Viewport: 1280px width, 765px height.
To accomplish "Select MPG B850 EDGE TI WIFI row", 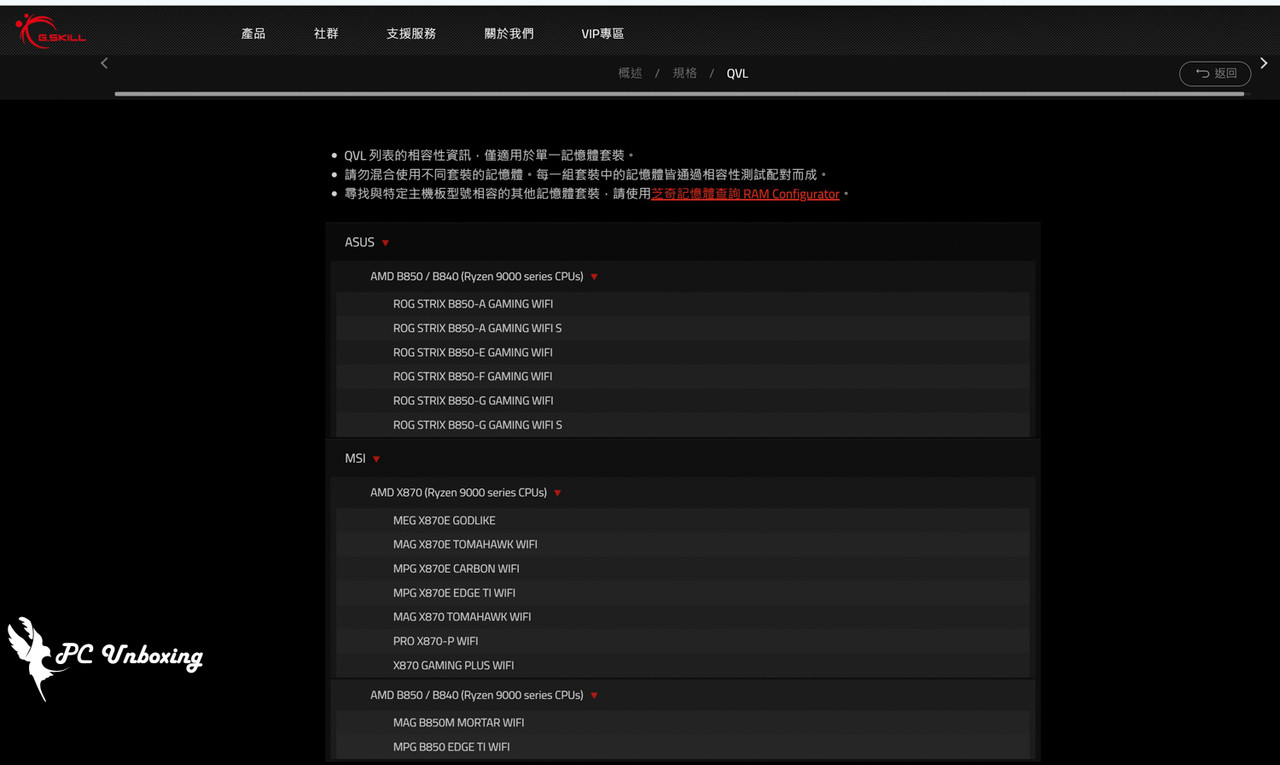I will [x=683, y=747].
